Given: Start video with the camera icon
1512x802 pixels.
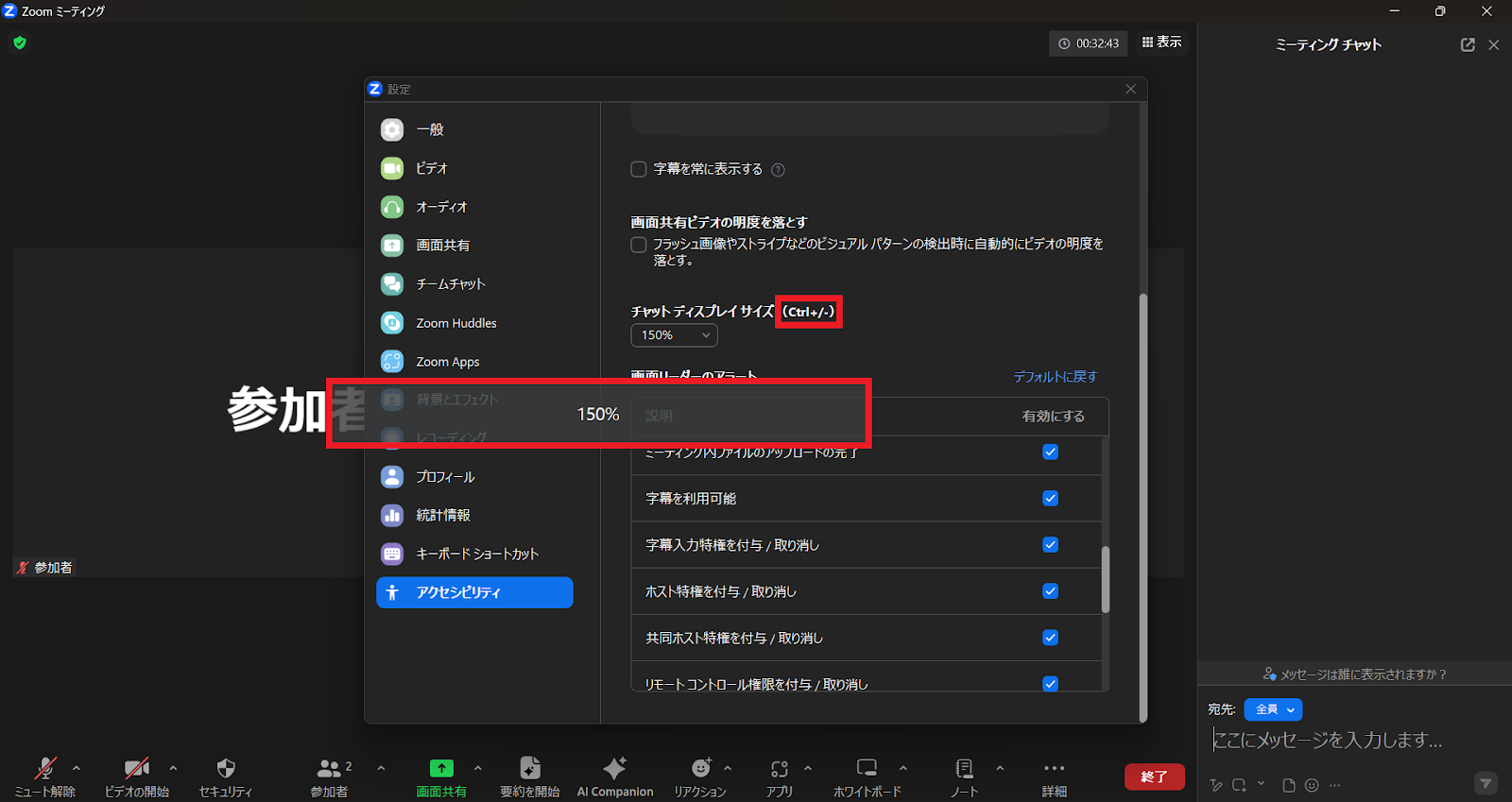Looking at the screenshot, I should tap(137, 768).
